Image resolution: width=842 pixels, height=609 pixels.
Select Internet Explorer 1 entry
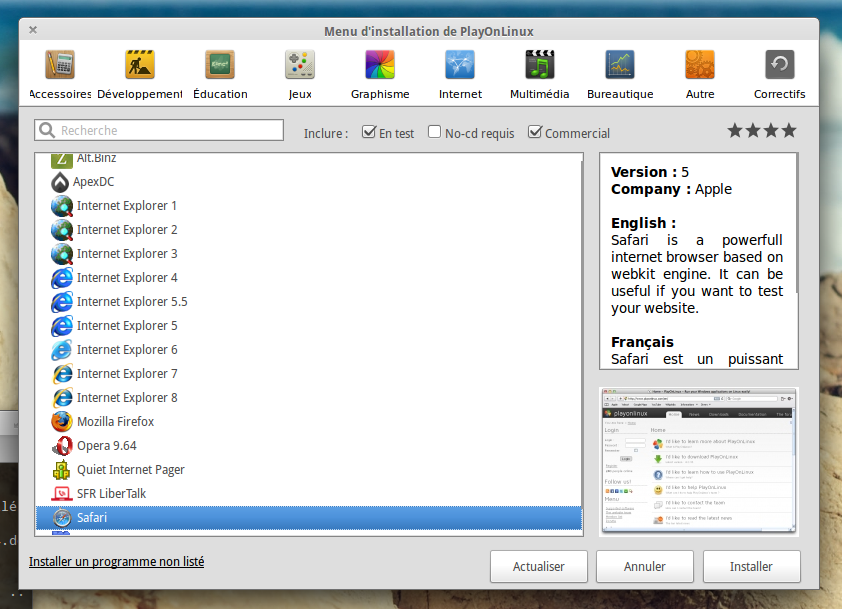pos(309,206)
